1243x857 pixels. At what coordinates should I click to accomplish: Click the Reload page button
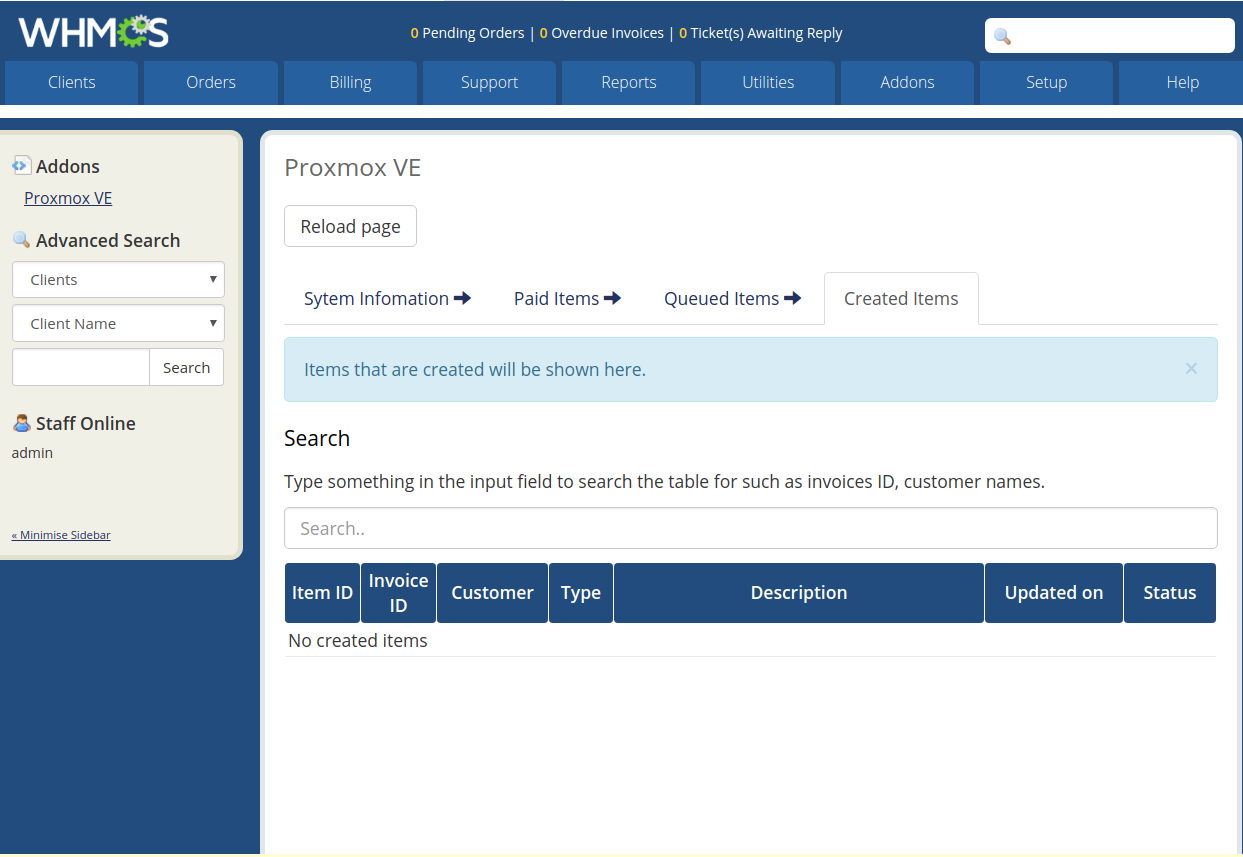tap(350, 226)
